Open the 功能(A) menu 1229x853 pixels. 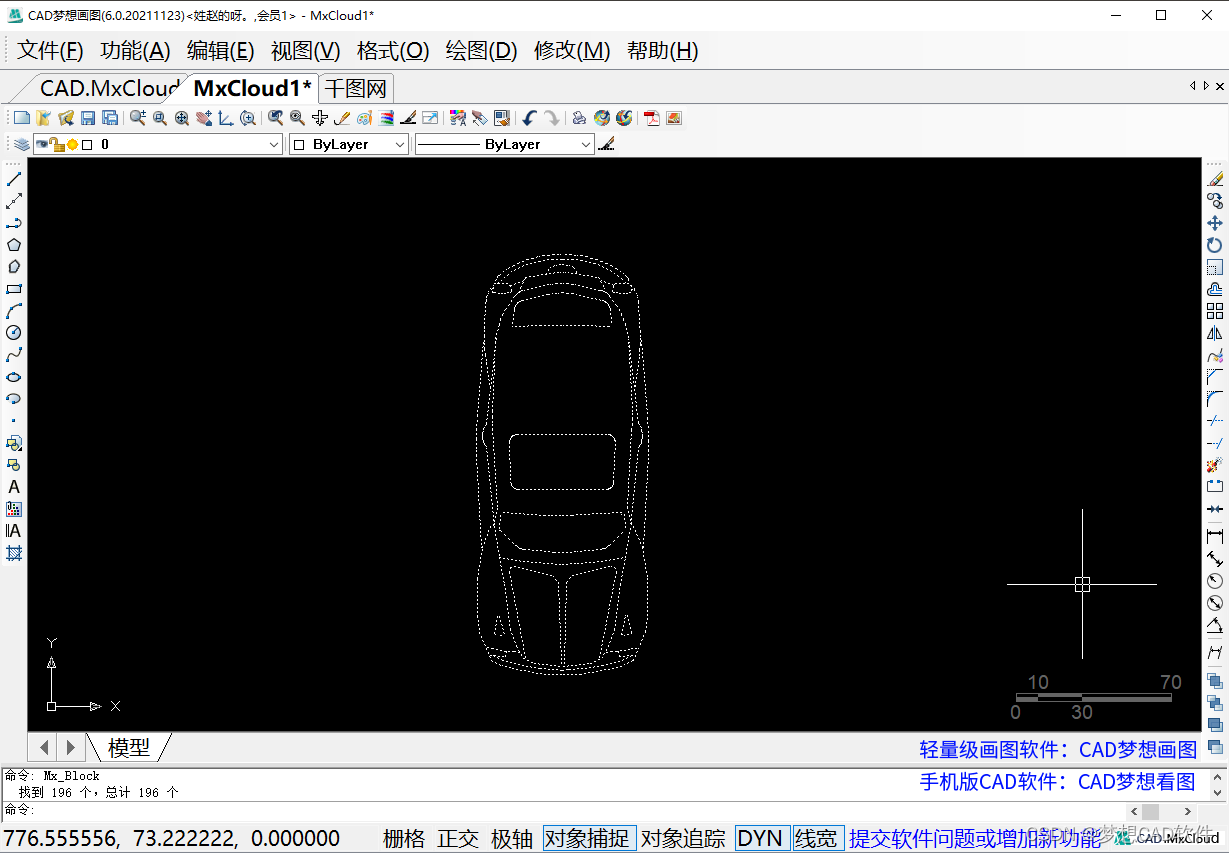(136, 51)
